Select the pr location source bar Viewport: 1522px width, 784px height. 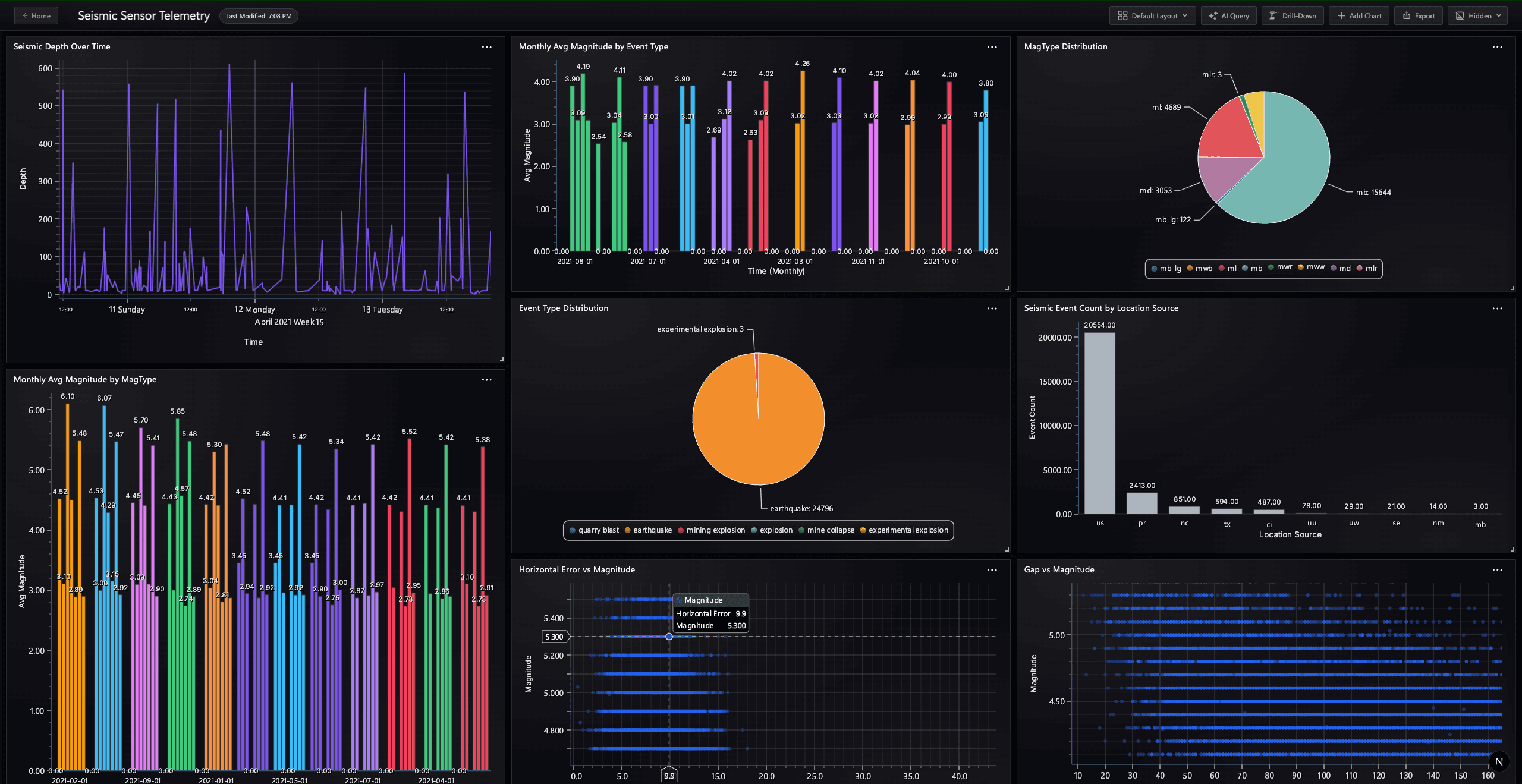[1142, 503]
